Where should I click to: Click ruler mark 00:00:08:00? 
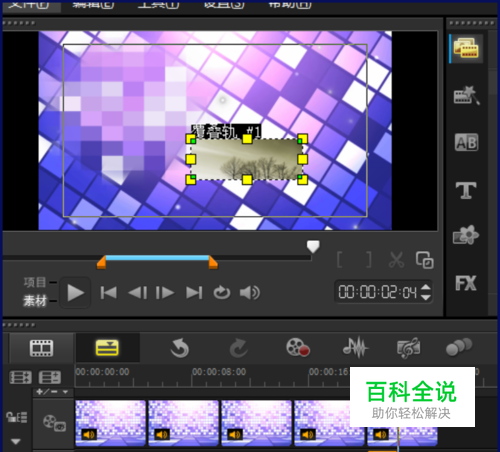click(x=219, y=372)
